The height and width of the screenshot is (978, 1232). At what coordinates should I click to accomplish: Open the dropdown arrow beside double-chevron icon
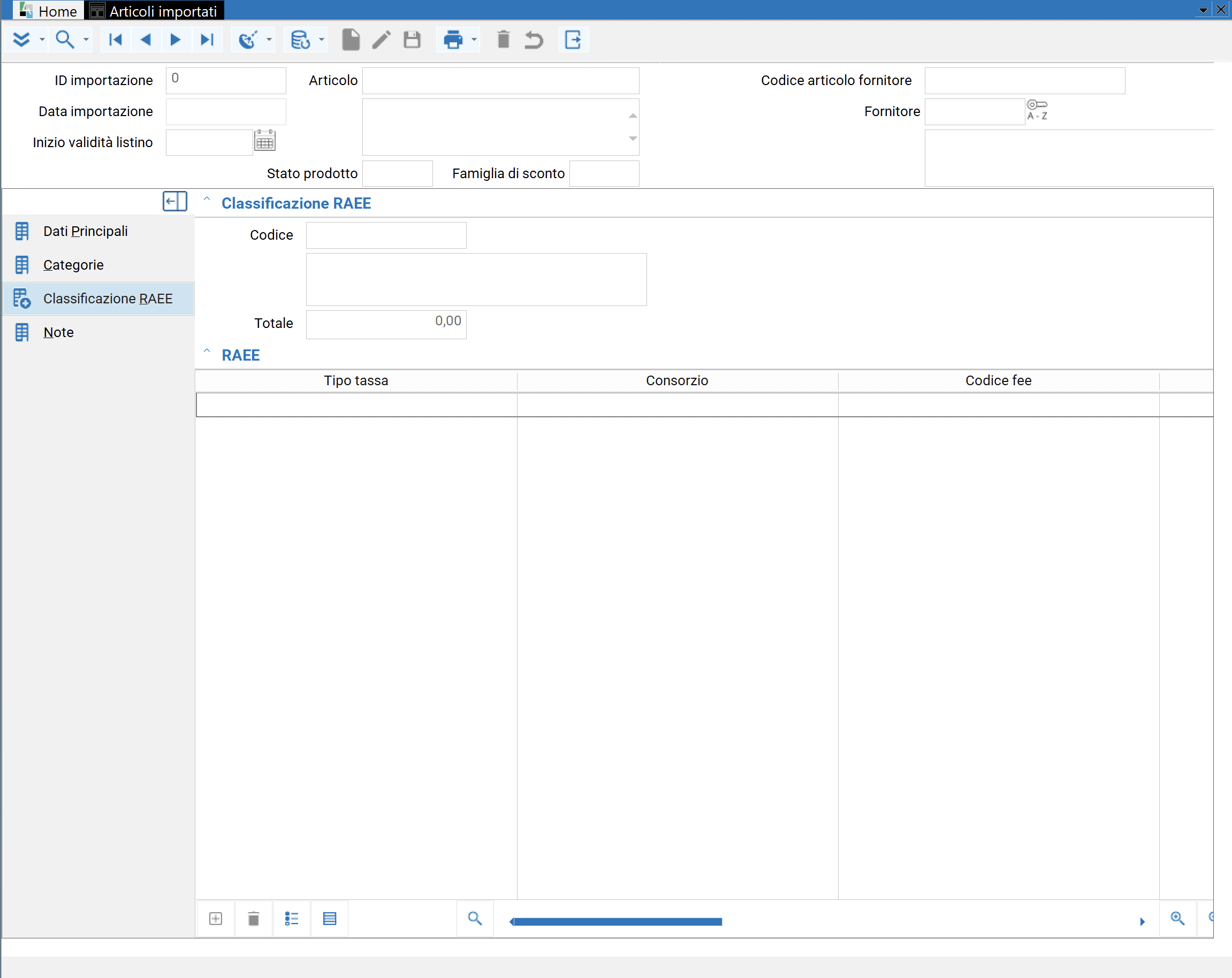[x=42, y=40]
